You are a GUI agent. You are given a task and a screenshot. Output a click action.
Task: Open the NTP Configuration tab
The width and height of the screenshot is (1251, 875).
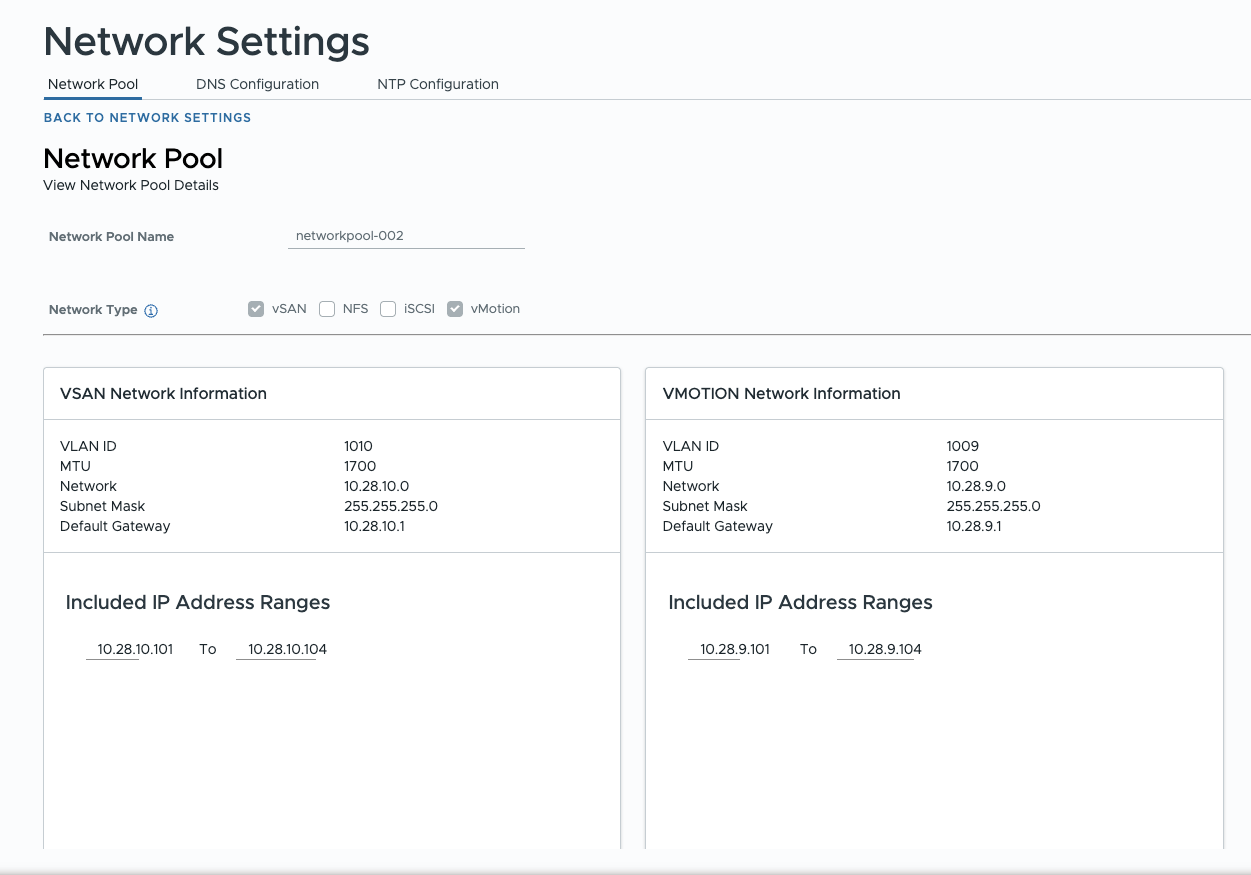(437, 84)
